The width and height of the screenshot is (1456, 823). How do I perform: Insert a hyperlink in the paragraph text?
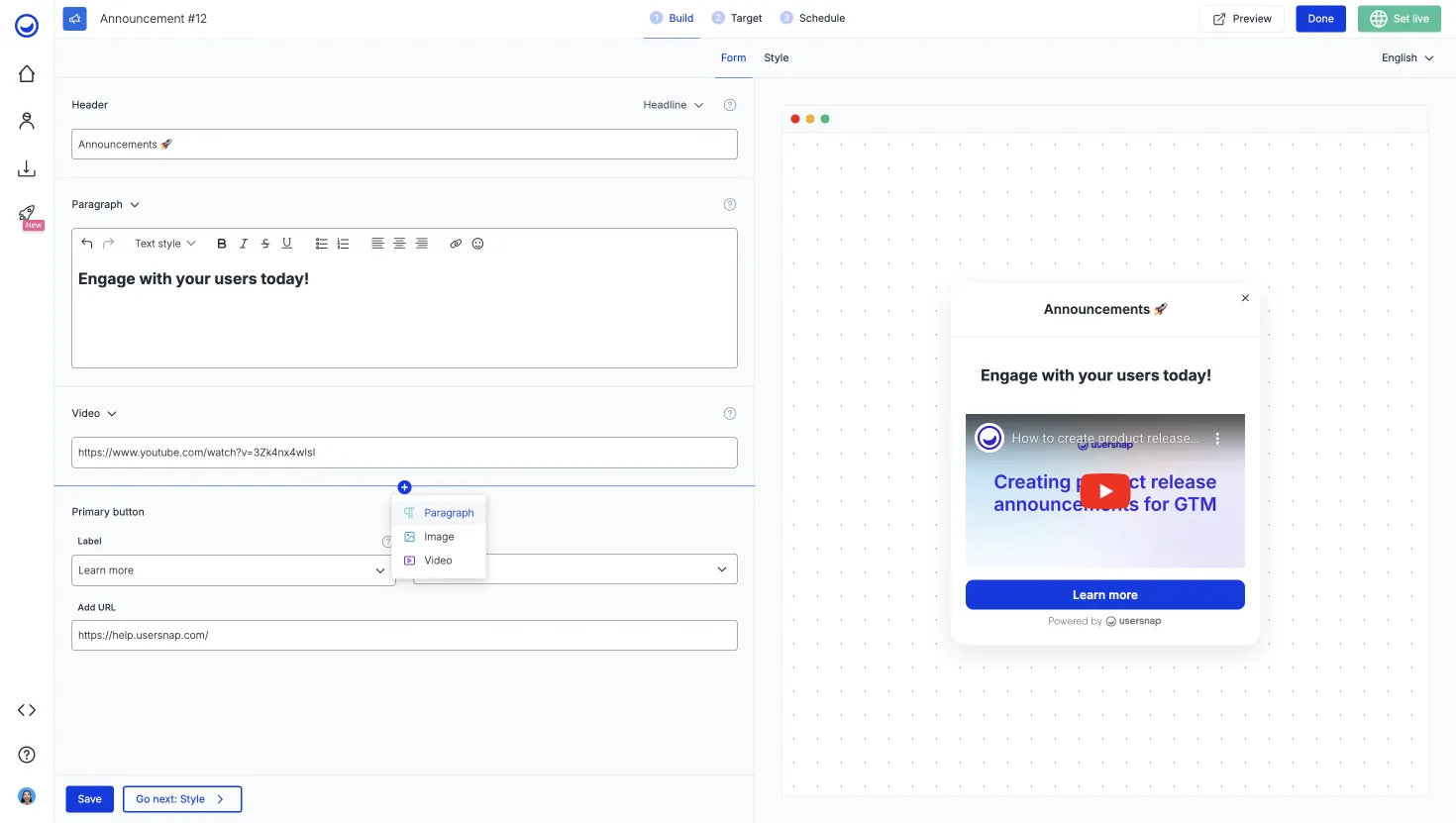(456, 243)
